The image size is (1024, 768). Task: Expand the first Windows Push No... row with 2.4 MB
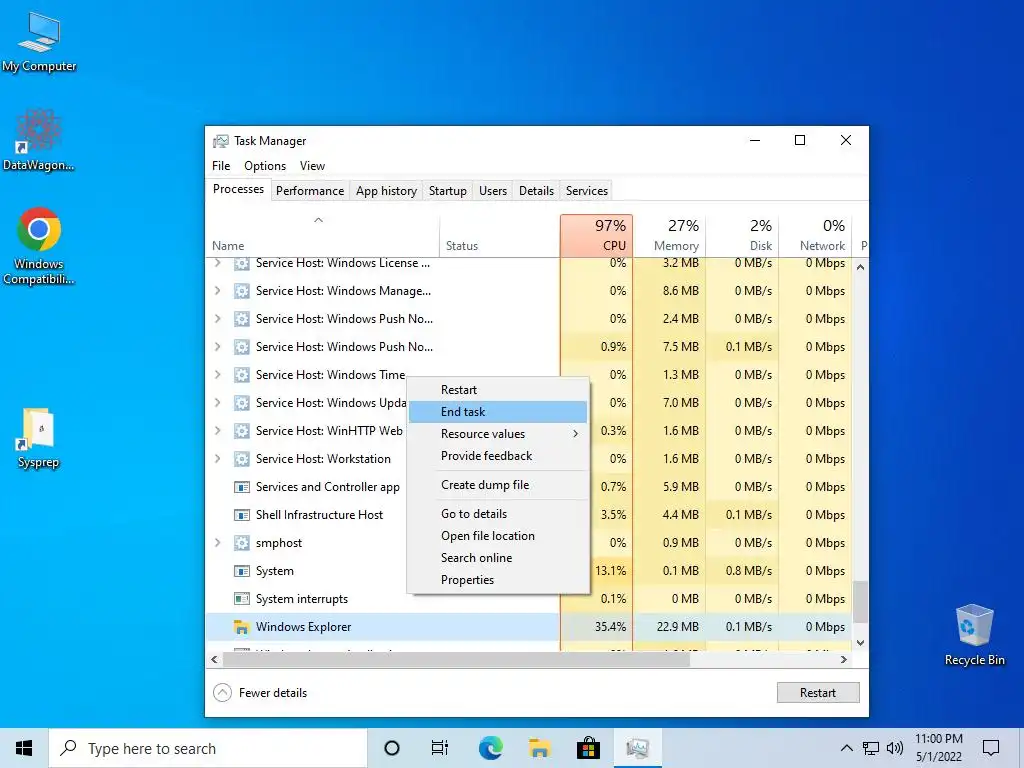(218, 319)
